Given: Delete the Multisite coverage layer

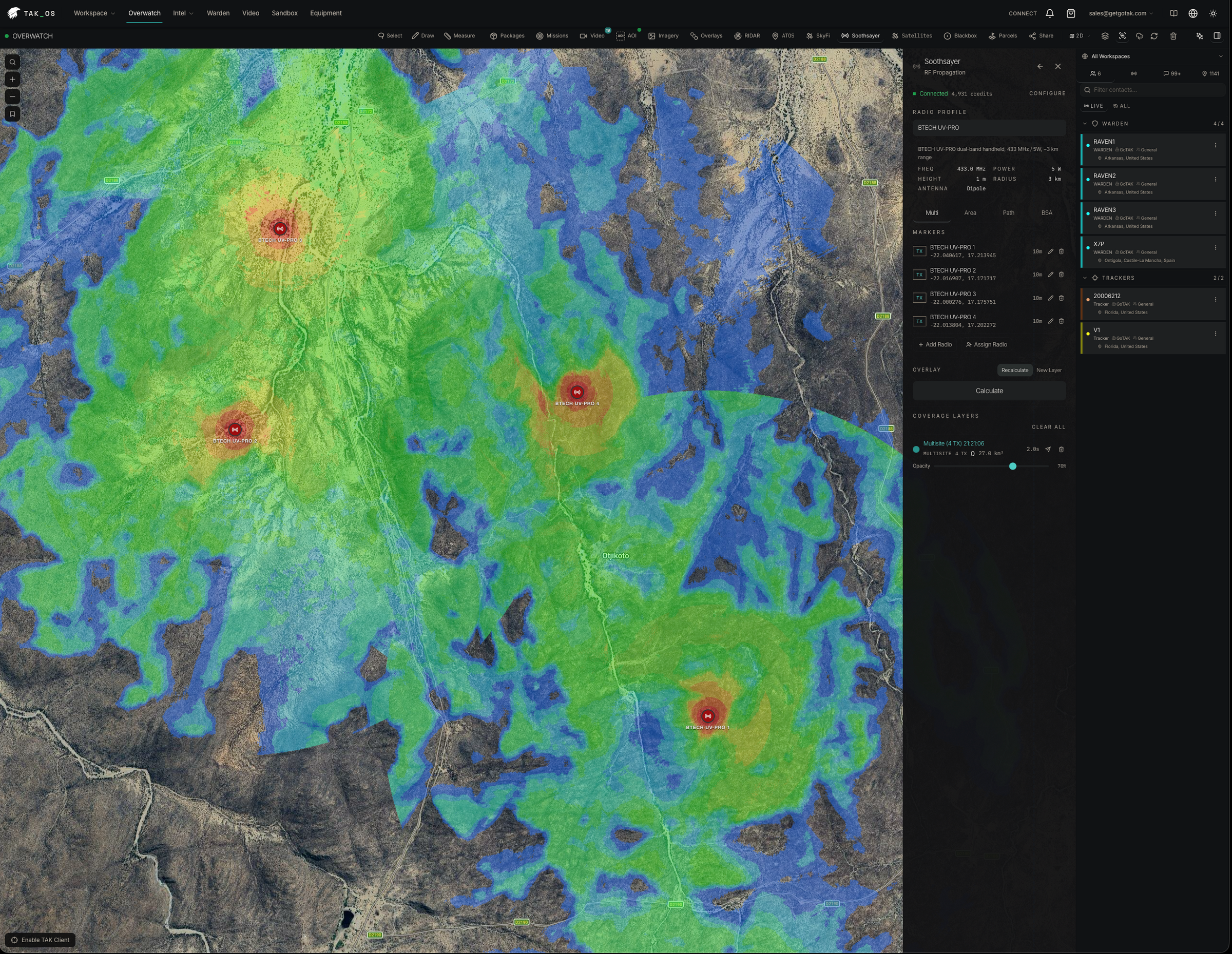Looking at the screenshot, I should [1061, 450].
